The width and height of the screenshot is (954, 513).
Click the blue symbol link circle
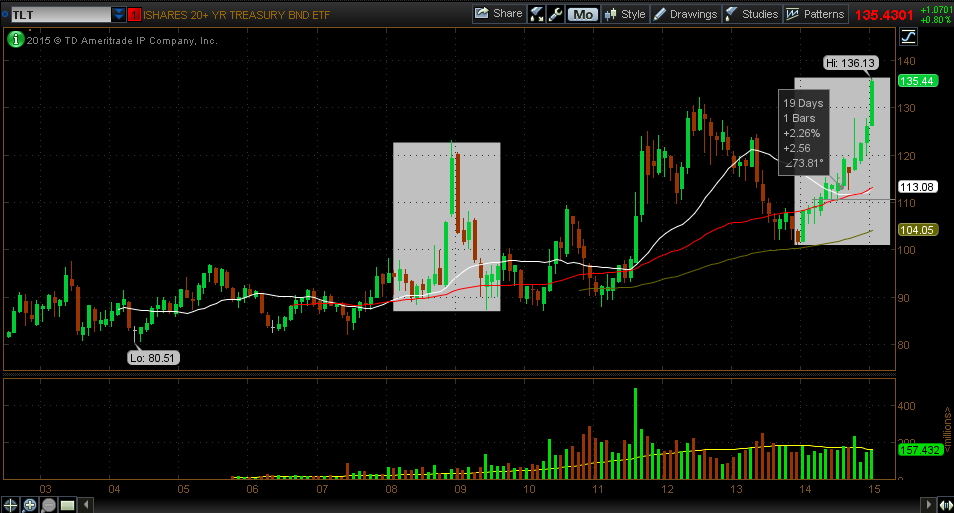tap(5, 14)
